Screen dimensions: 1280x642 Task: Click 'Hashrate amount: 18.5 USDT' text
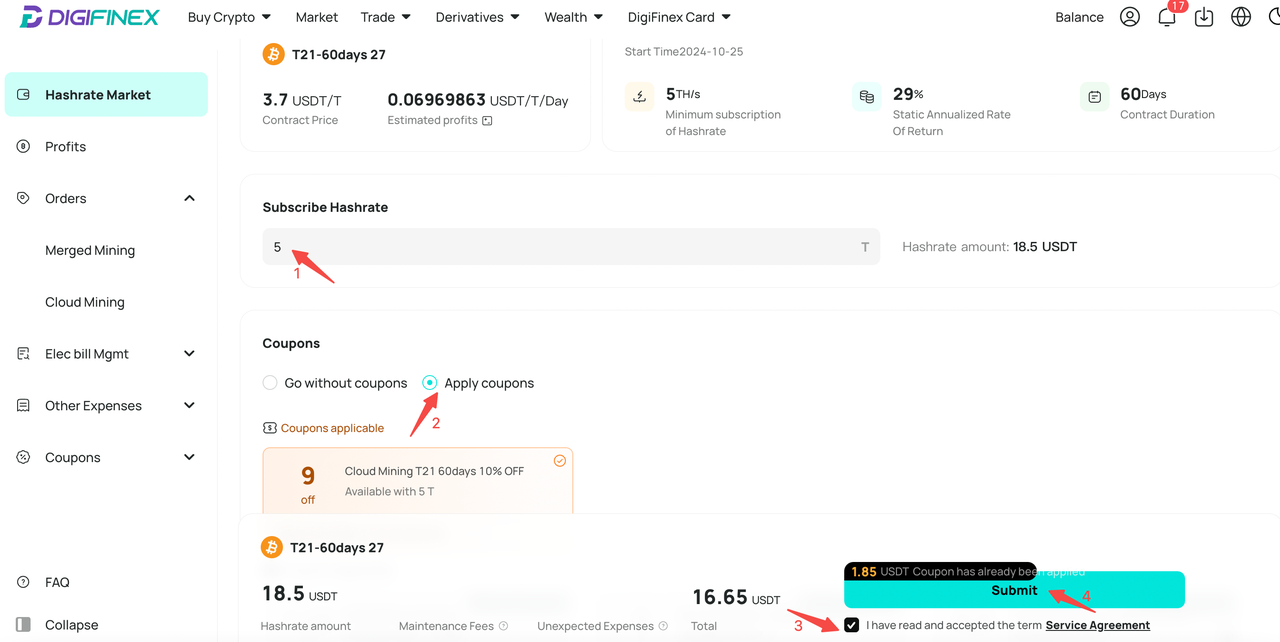pyautogui.click(x=989, y=247)
